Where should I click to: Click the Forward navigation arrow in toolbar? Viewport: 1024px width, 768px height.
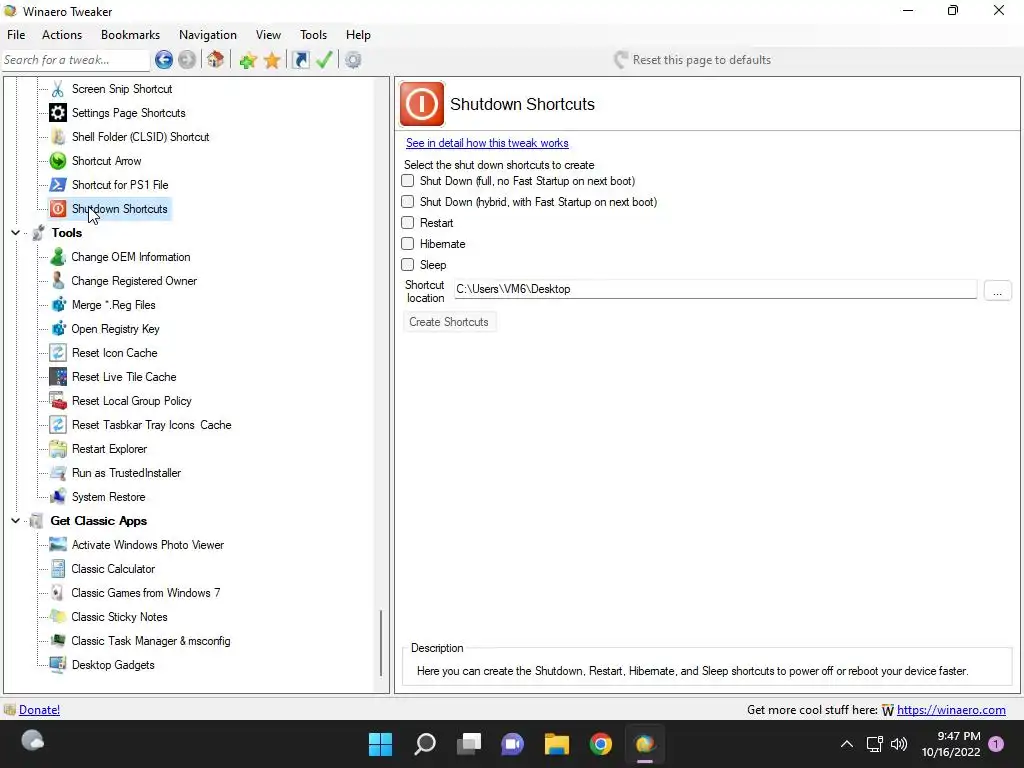coord(187,60)
